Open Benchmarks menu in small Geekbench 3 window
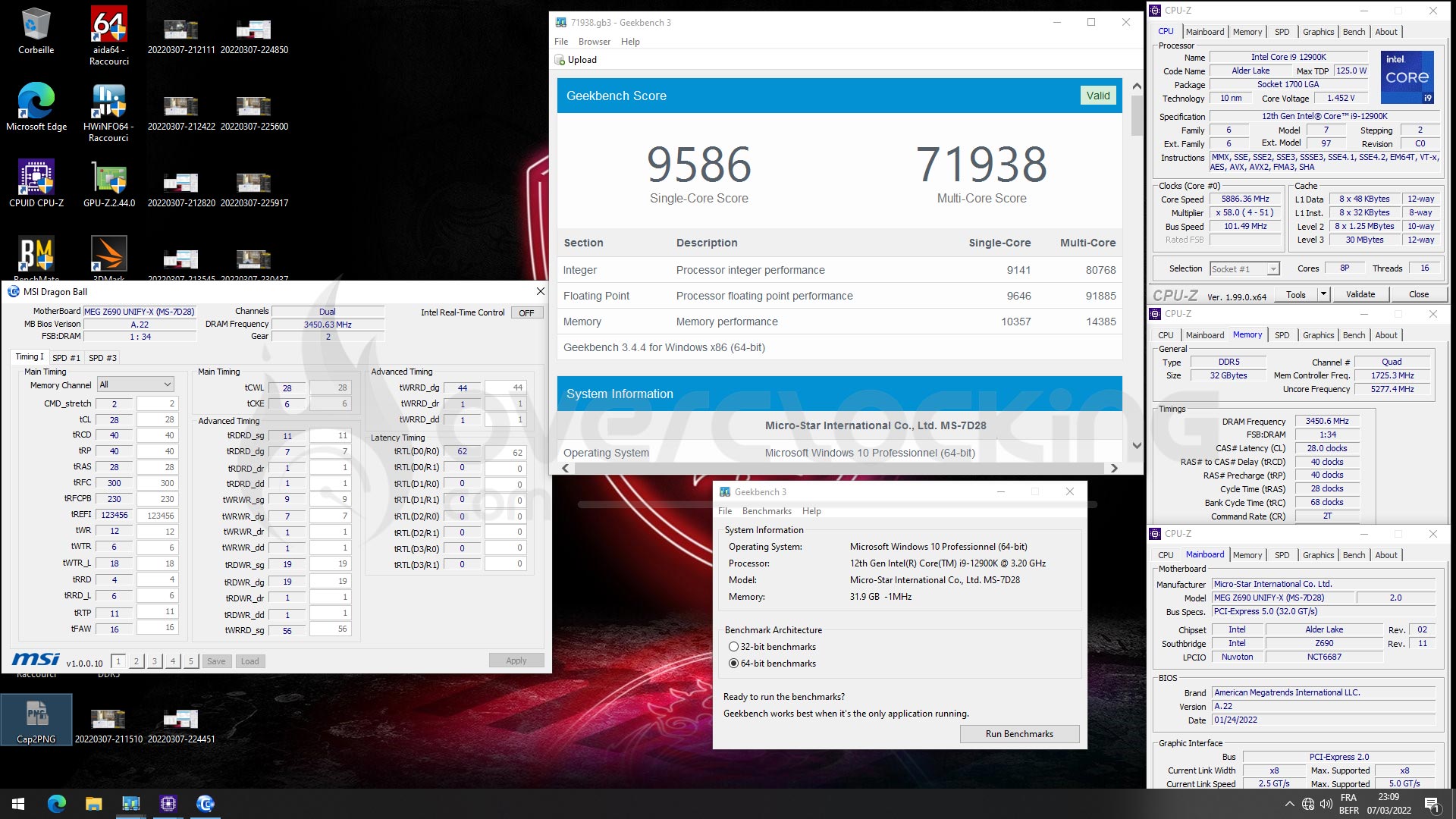Image resolution: width=1456 pixels, height=819 pixels. click(x=767, y=511)
